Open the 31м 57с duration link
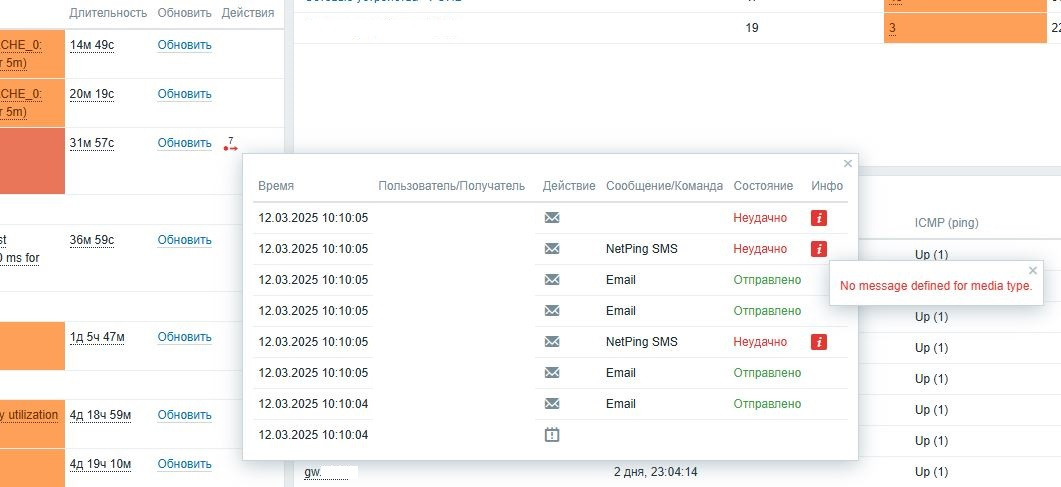Image resolution: width=1061 pixels, height=487 pixels. (x=92, y=143)
